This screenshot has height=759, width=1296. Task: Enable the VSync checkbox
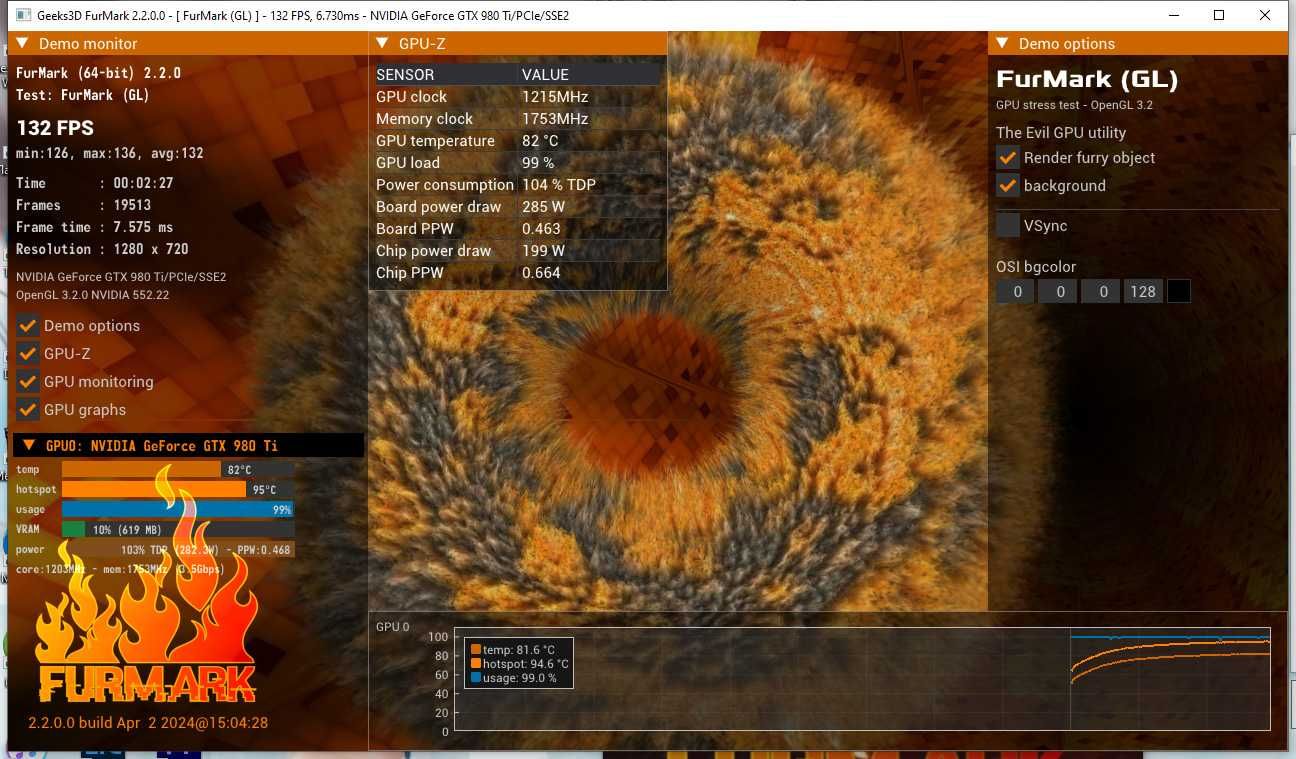[x=1008, y=226]
